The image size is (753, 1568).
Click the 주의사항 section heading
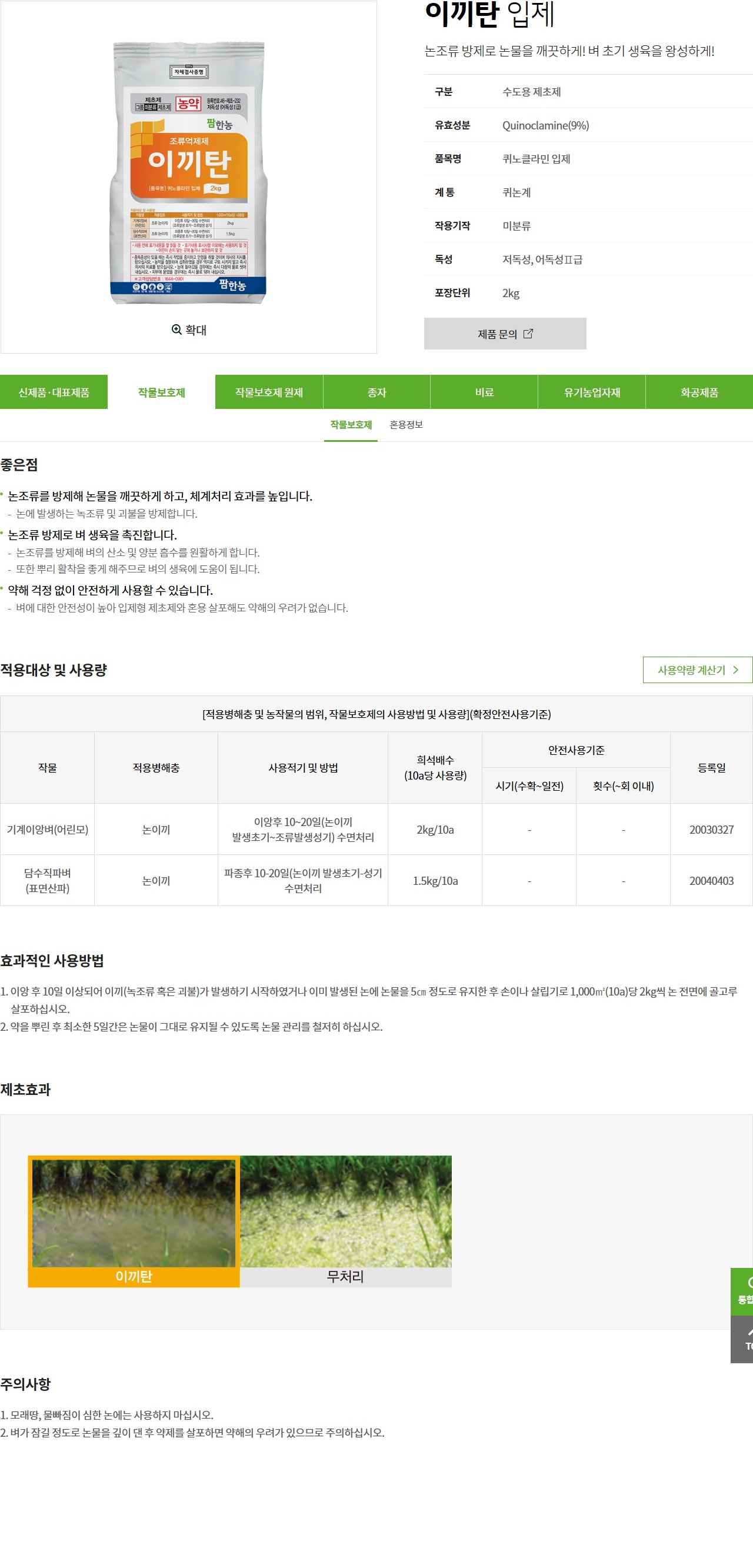[25, 1384]
